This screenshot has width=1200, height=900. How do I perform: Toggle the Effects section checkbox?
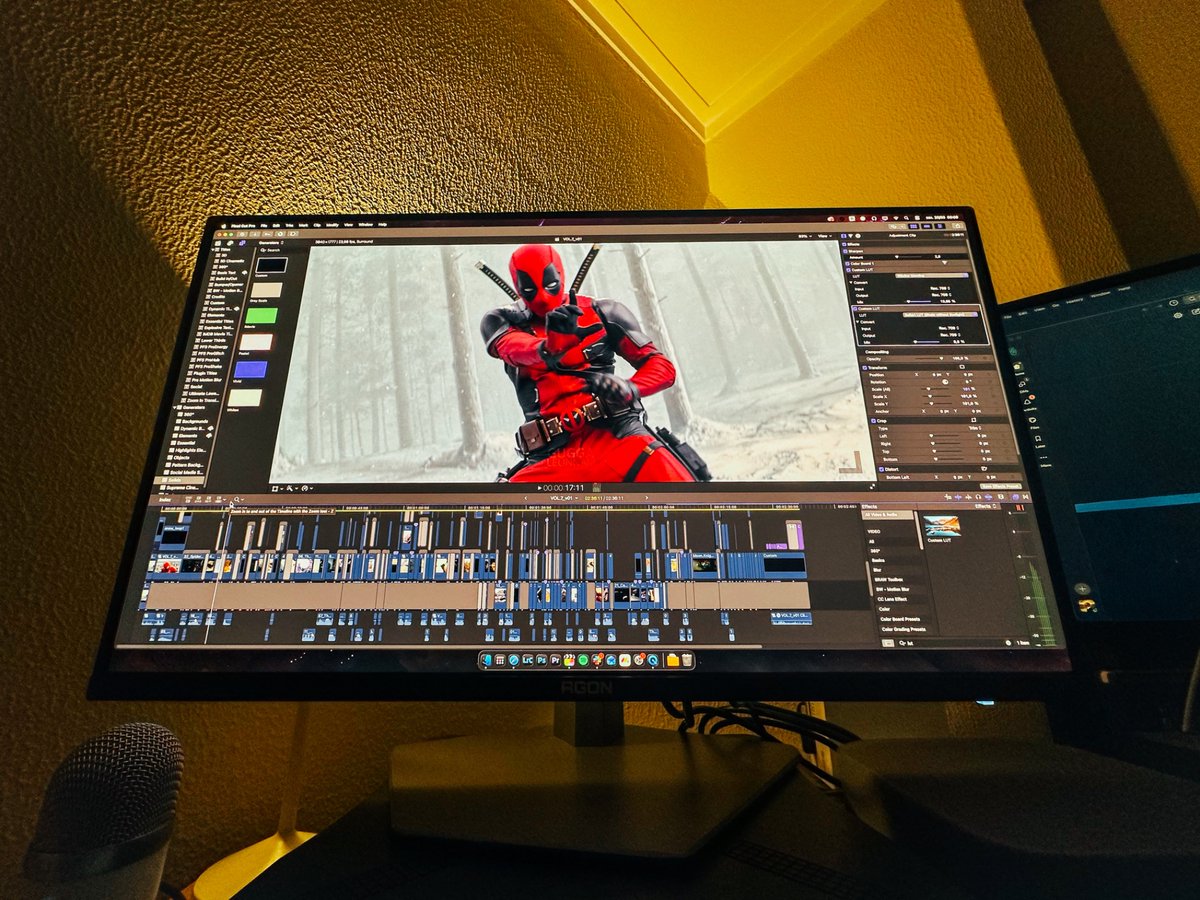point(844,244)
